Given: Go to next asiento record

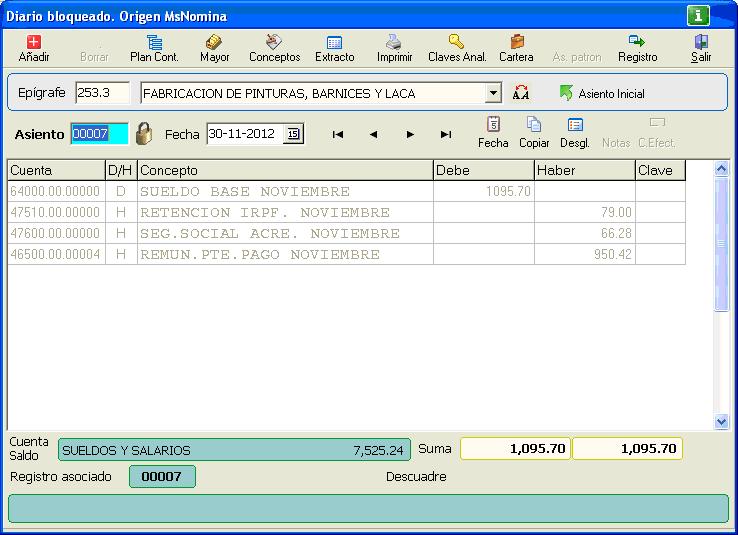Looking at the screenshot, I should (410, 135).
